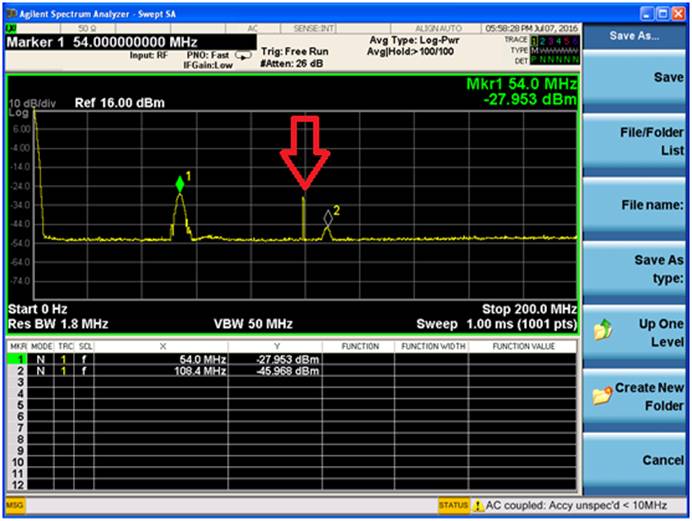The image size is (692, 521).
Task: Click the MSG indicator in status bar
Action: (15, 506)
